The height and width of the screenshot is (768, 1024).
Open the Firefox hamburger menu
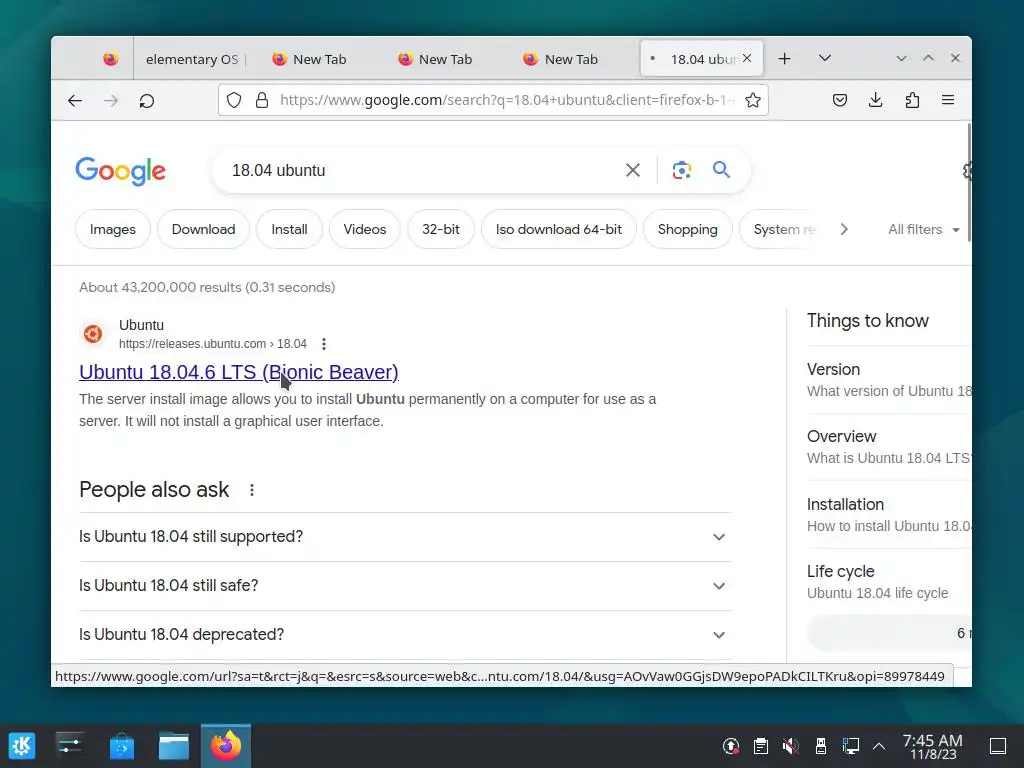click(948, 100)
